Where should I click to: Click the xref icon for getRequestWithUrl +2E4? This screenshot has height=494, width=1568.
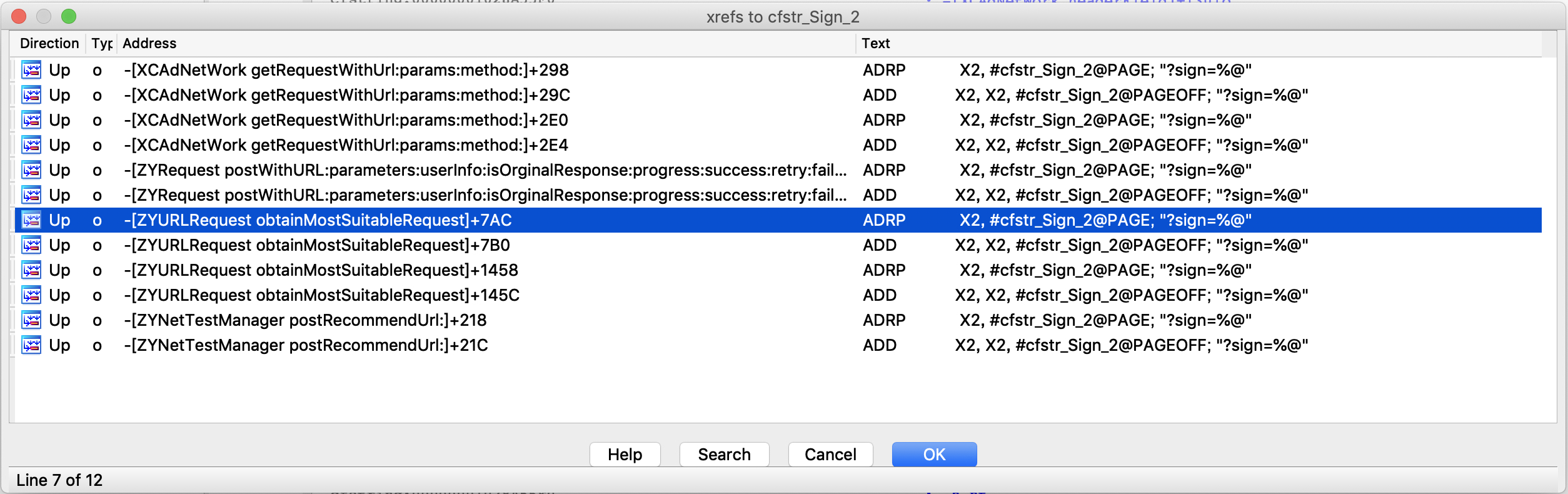pos(31,145)
